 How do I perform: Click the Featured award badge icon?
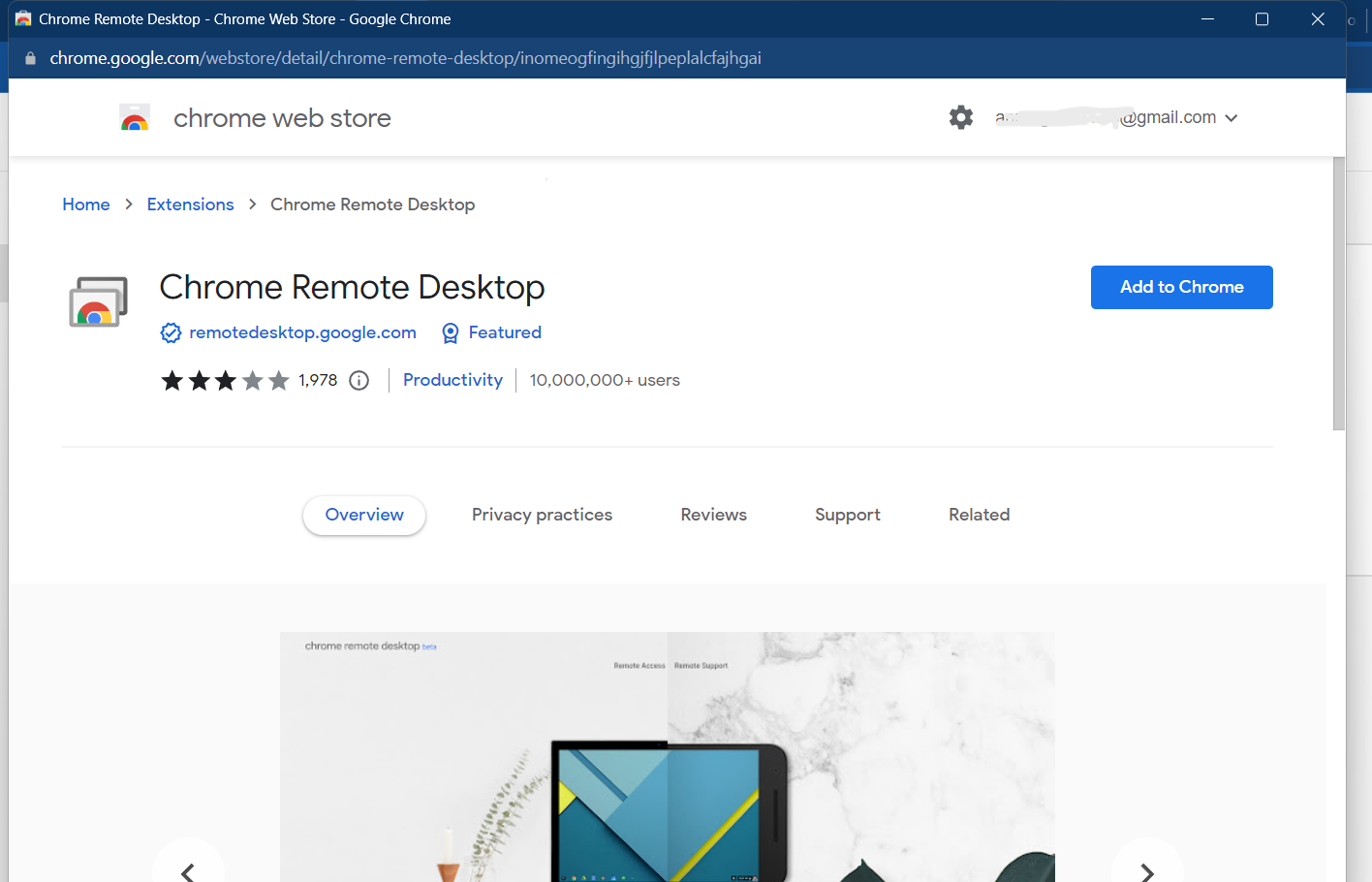[x=451, y=333]
